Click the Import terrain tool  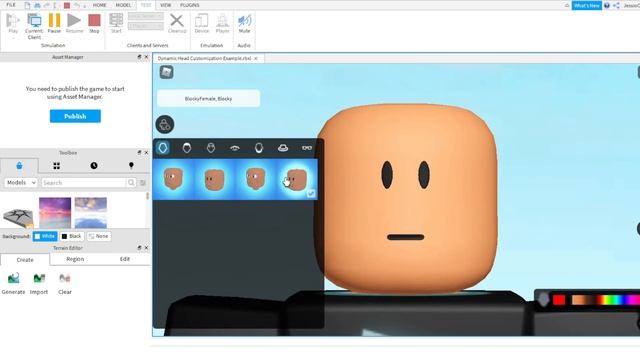[x=39, y=283]
